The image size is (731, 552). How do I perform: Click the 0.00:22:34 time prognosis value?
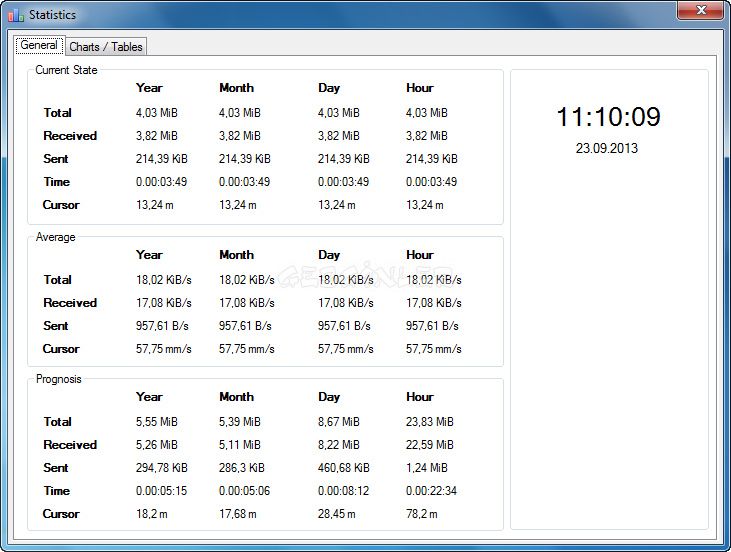coord(431,491)
